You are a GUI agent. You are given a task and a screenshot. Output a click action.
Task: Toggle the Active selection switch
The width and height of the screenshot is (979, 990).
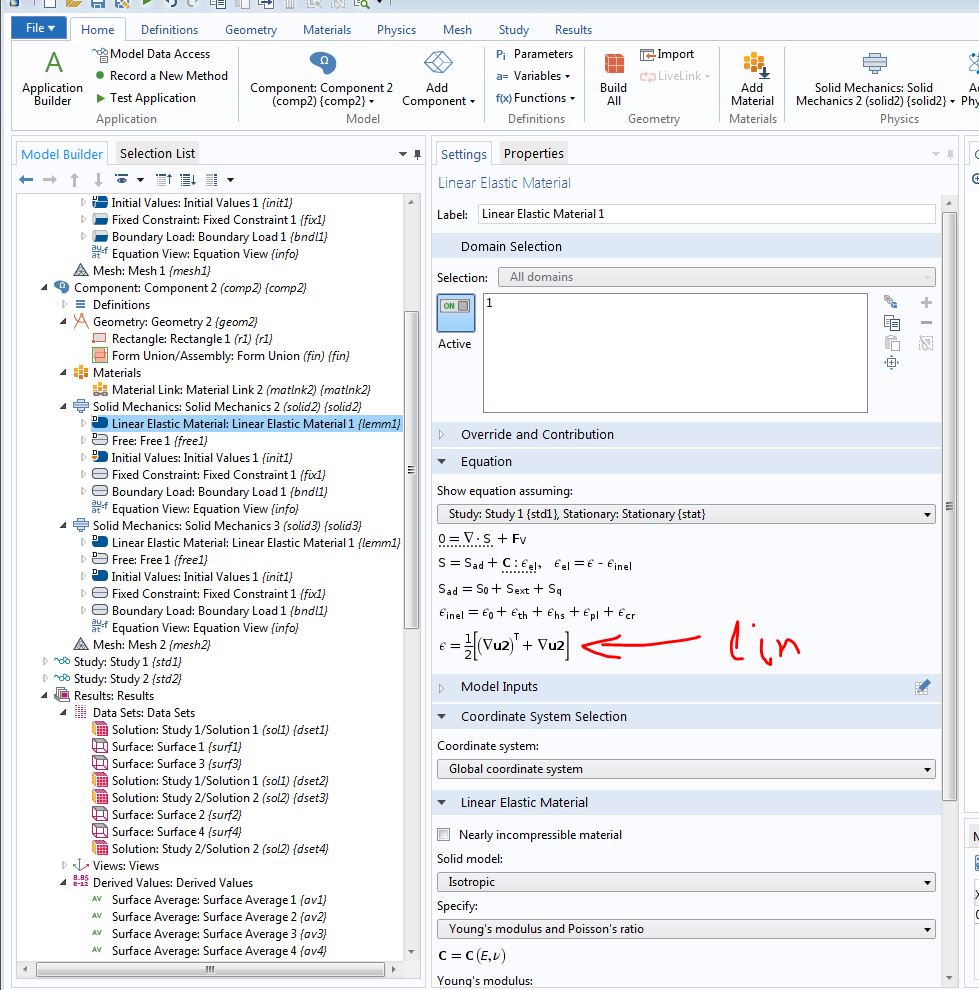tap(455, 307)
